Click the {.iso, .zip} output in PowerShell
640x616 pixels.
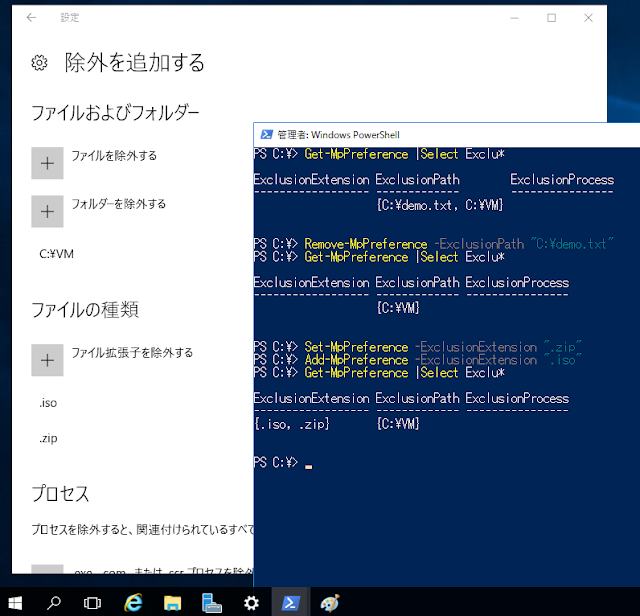tap(291, 424)
